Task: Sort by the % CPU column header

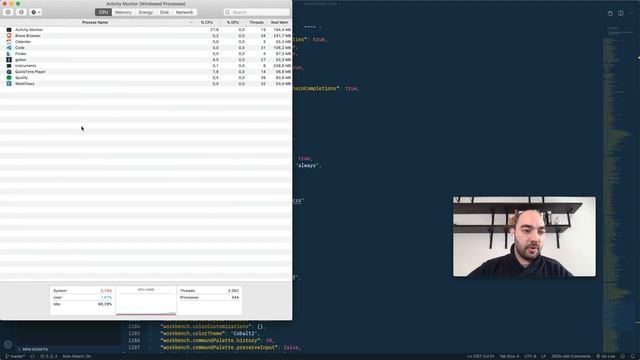Action: [x=207, y=22]
